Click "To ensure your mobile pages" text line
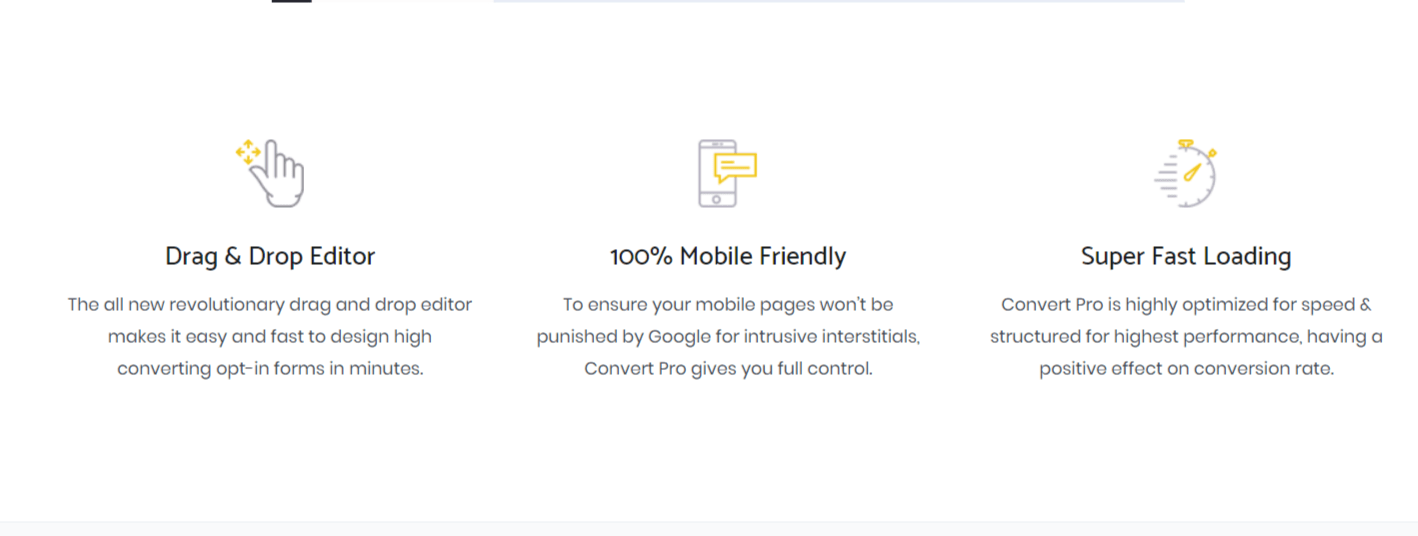This screenshot has width=1418, height=536. (728, 304)
